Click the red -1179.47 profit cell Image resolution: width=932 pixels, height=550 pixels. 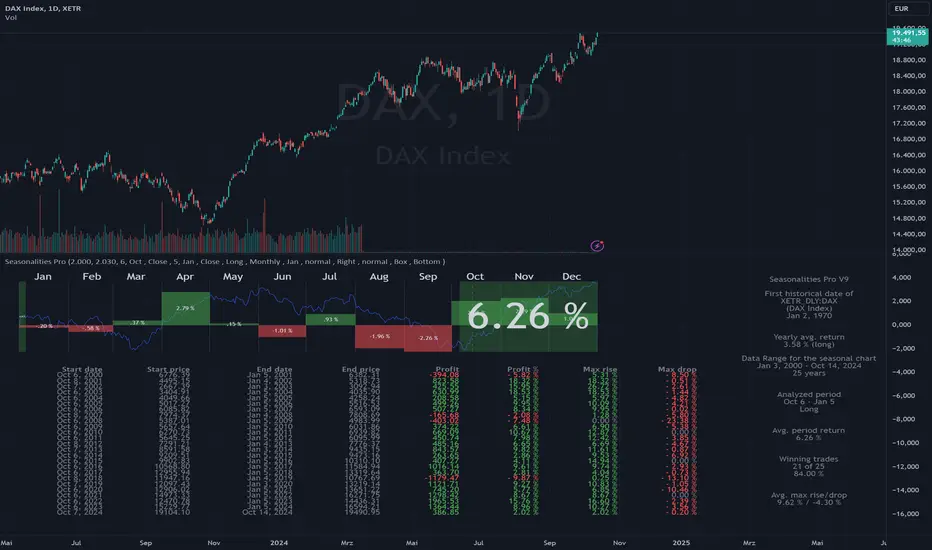coord(442,477)
